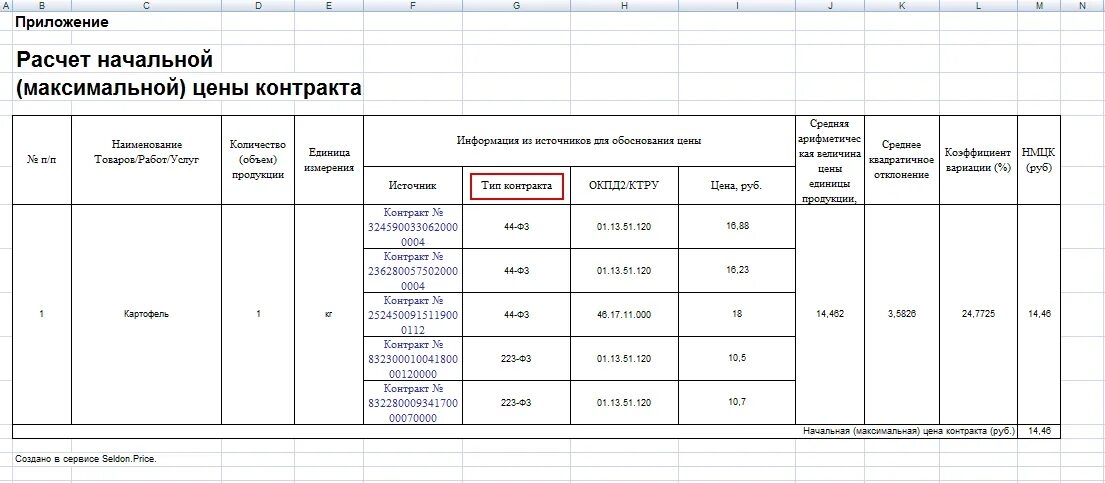Click the '(максимальной) цены контракта' title line
The width and height of the screenshot is (1105, 483).
[189, 89]
